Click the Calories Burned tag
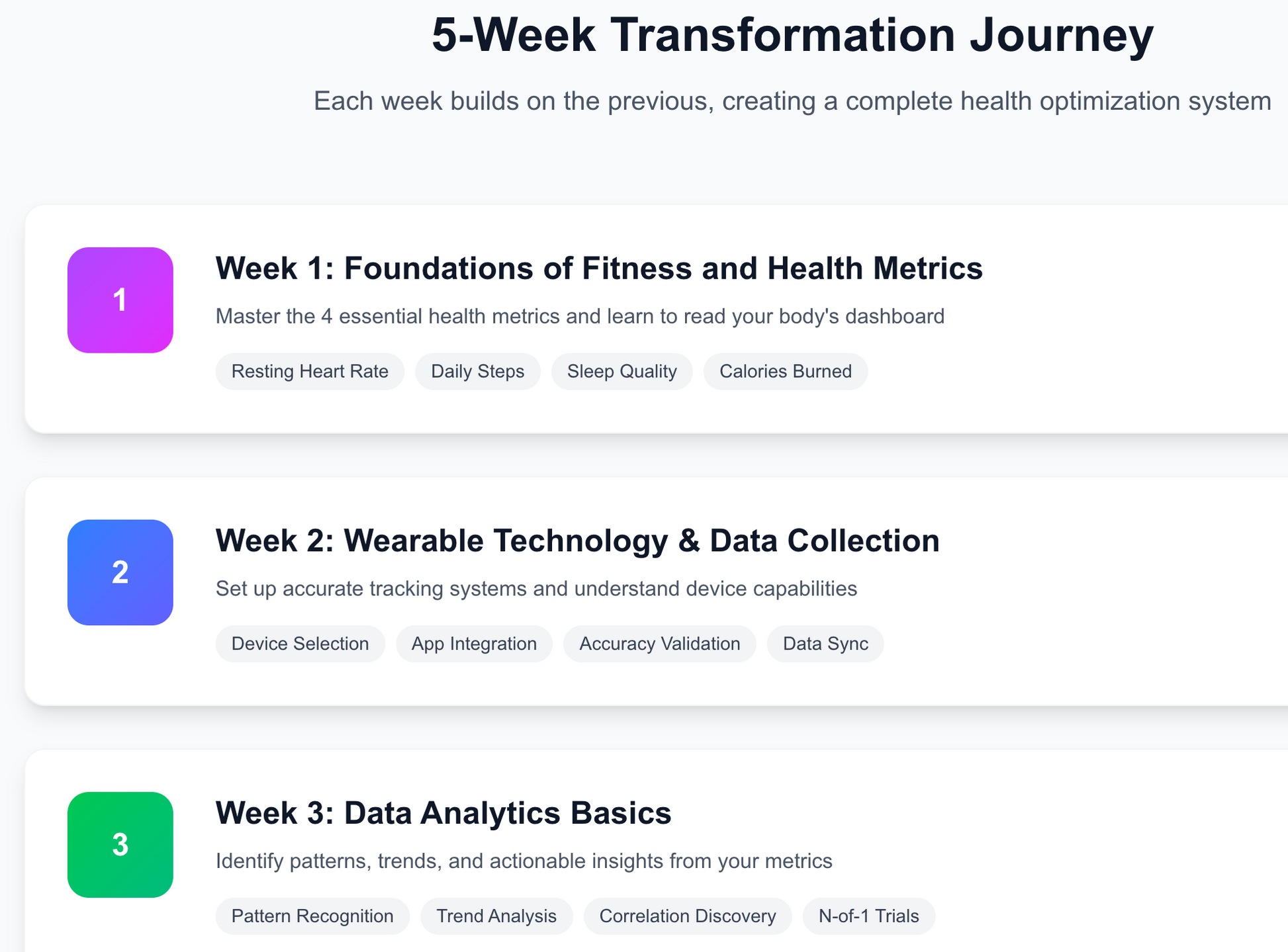 (x=785, y=371)
